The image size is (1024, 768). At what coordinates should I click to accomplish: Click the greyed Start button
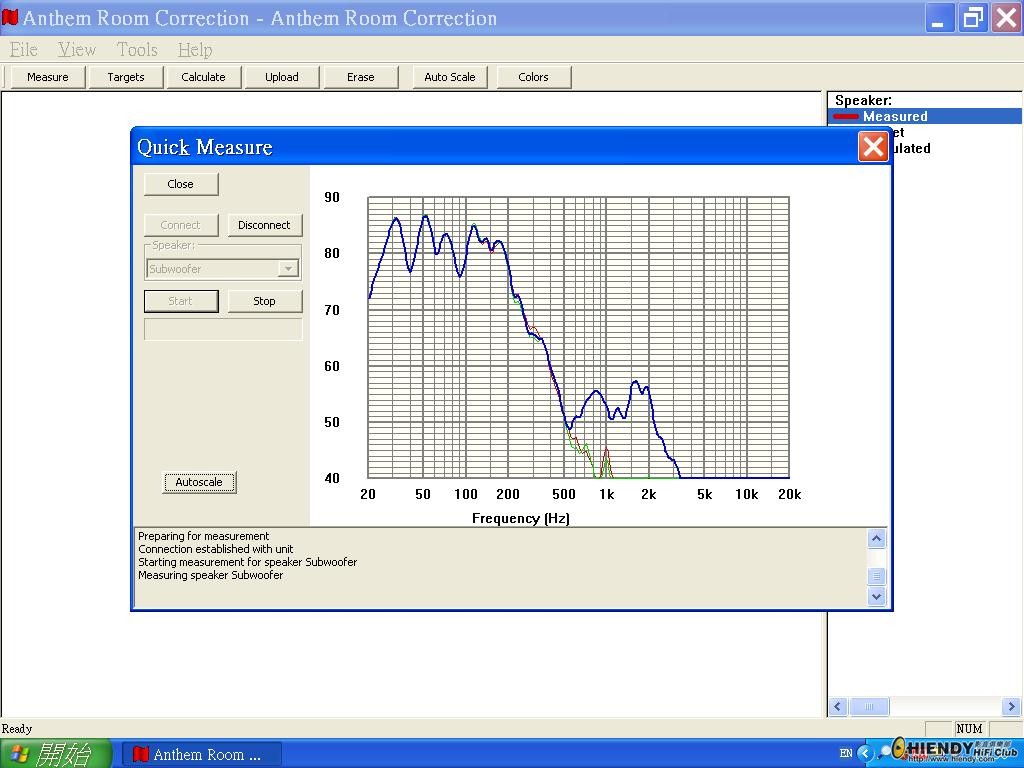181,301
